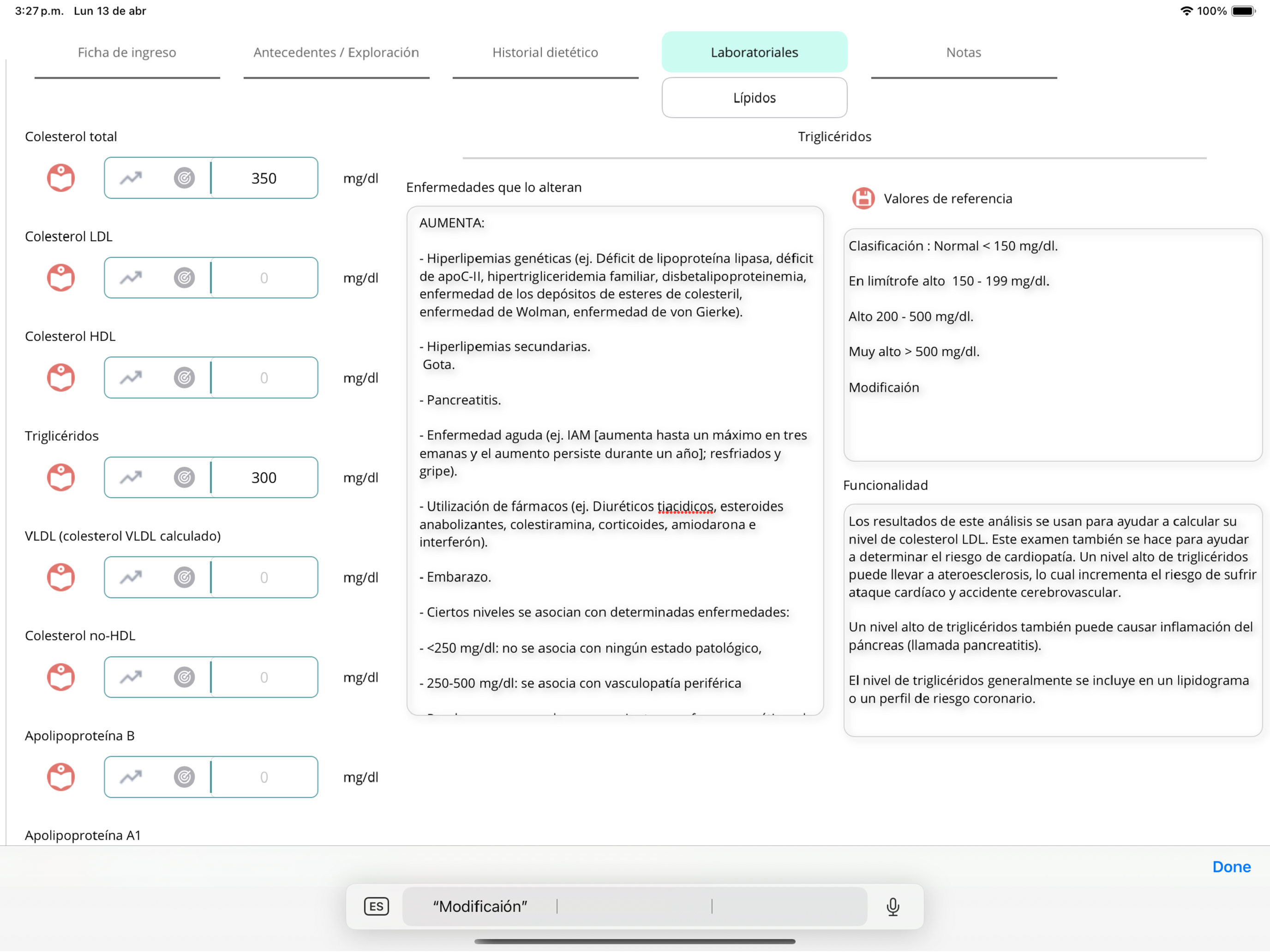Tap the red info icon for Colesterol HDL
The width and height of the screenshot is (1270, 952).
point(61,378)
